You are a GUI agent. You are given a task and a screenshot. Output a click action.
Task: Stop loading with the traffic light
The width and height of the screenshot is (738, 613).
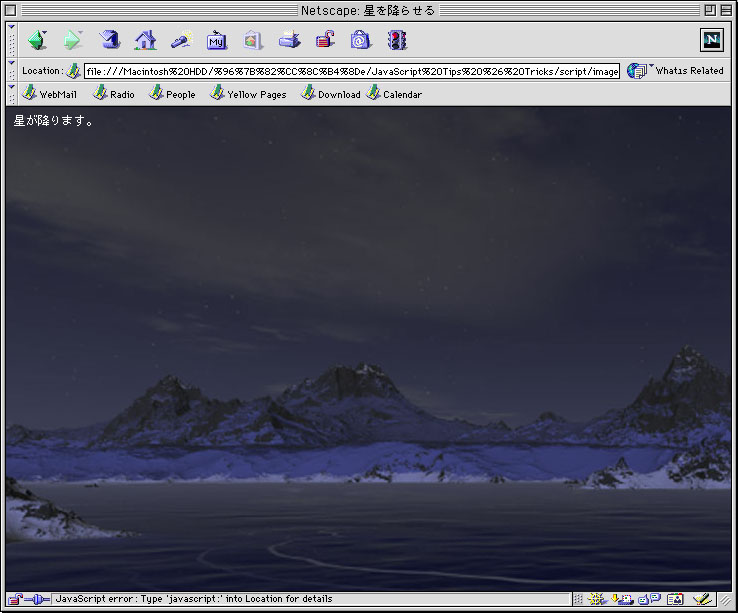397,40
